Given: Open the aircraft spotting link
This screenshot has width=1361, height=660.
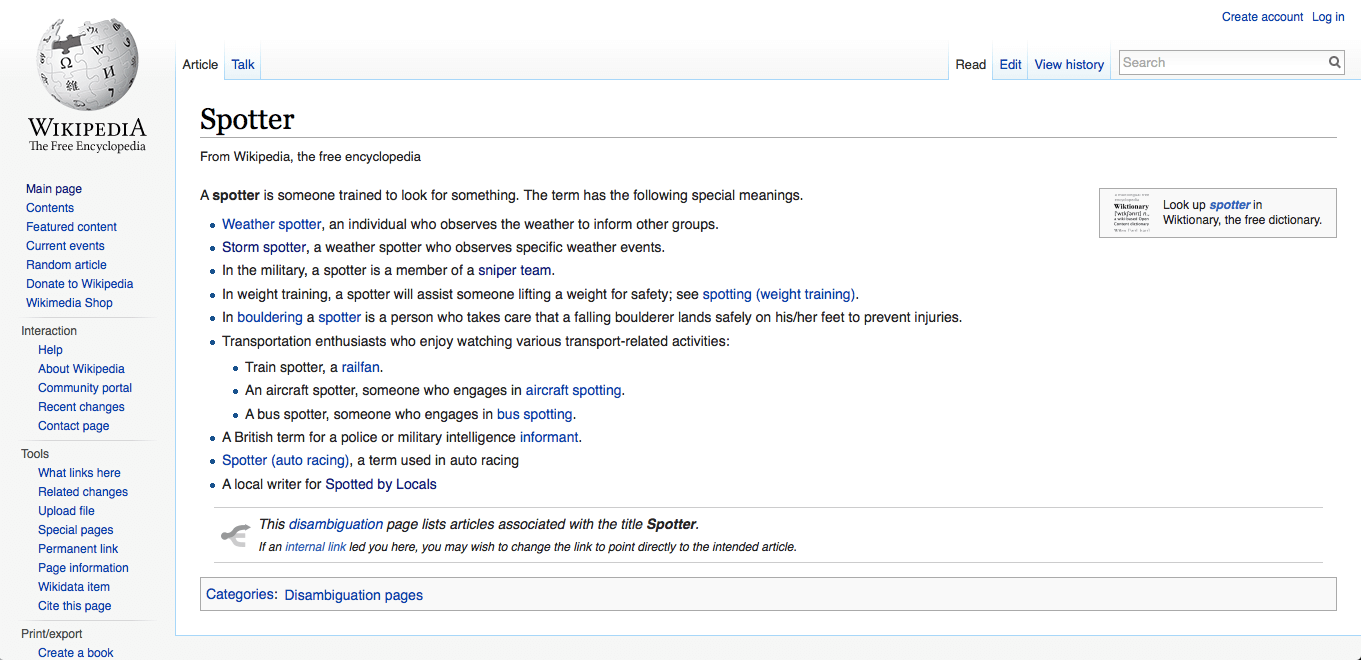Looking at the screenshot, I should (574, 390).
